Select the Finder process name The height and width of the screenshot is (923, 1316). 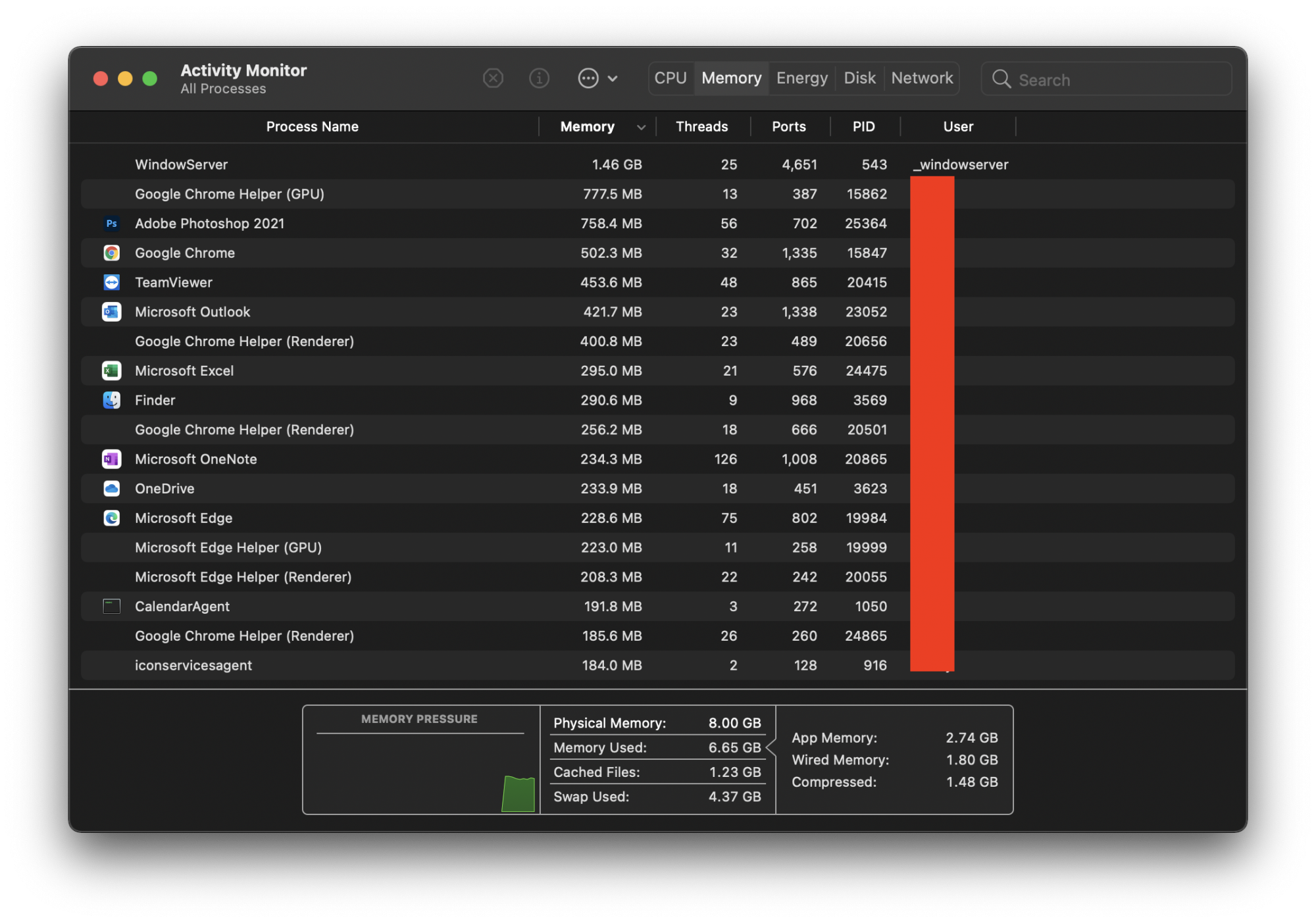tap(155, 400)
